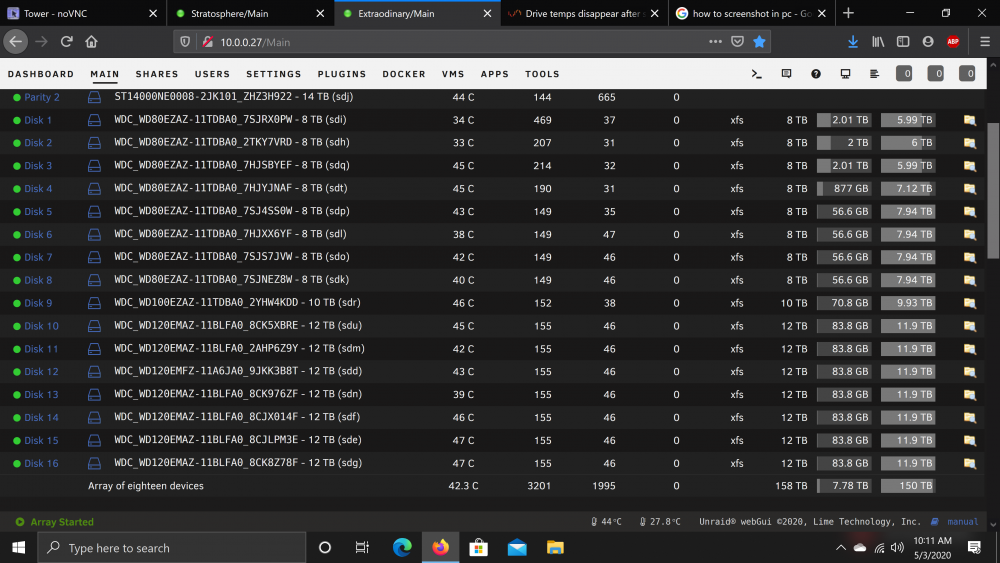Switch to how to screenshot Google tab
The height and width of the screenshot is (563, 1000).
coord(751,13)
